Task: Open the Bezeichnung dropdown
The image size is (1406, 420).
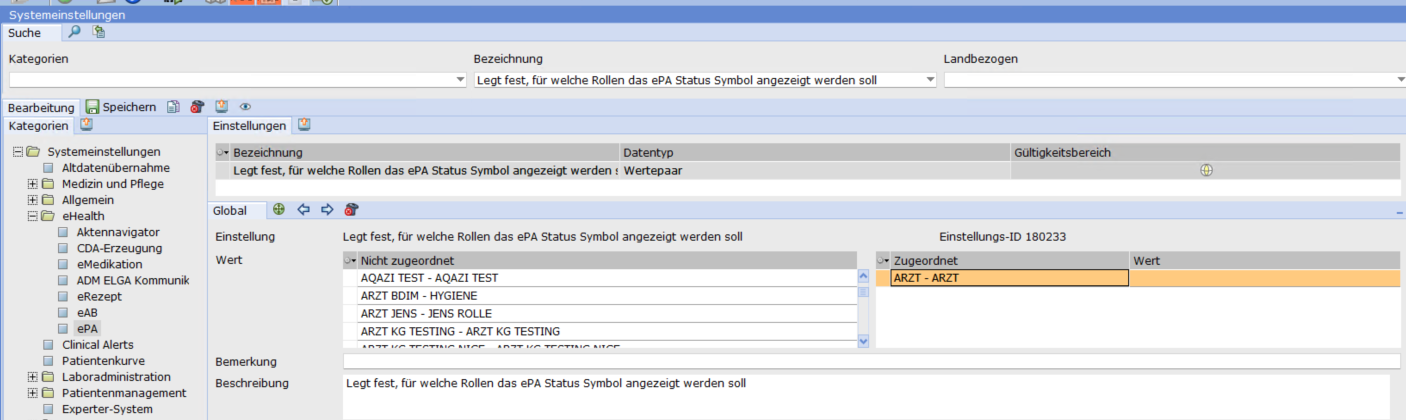Action: [x=930, y=80]
